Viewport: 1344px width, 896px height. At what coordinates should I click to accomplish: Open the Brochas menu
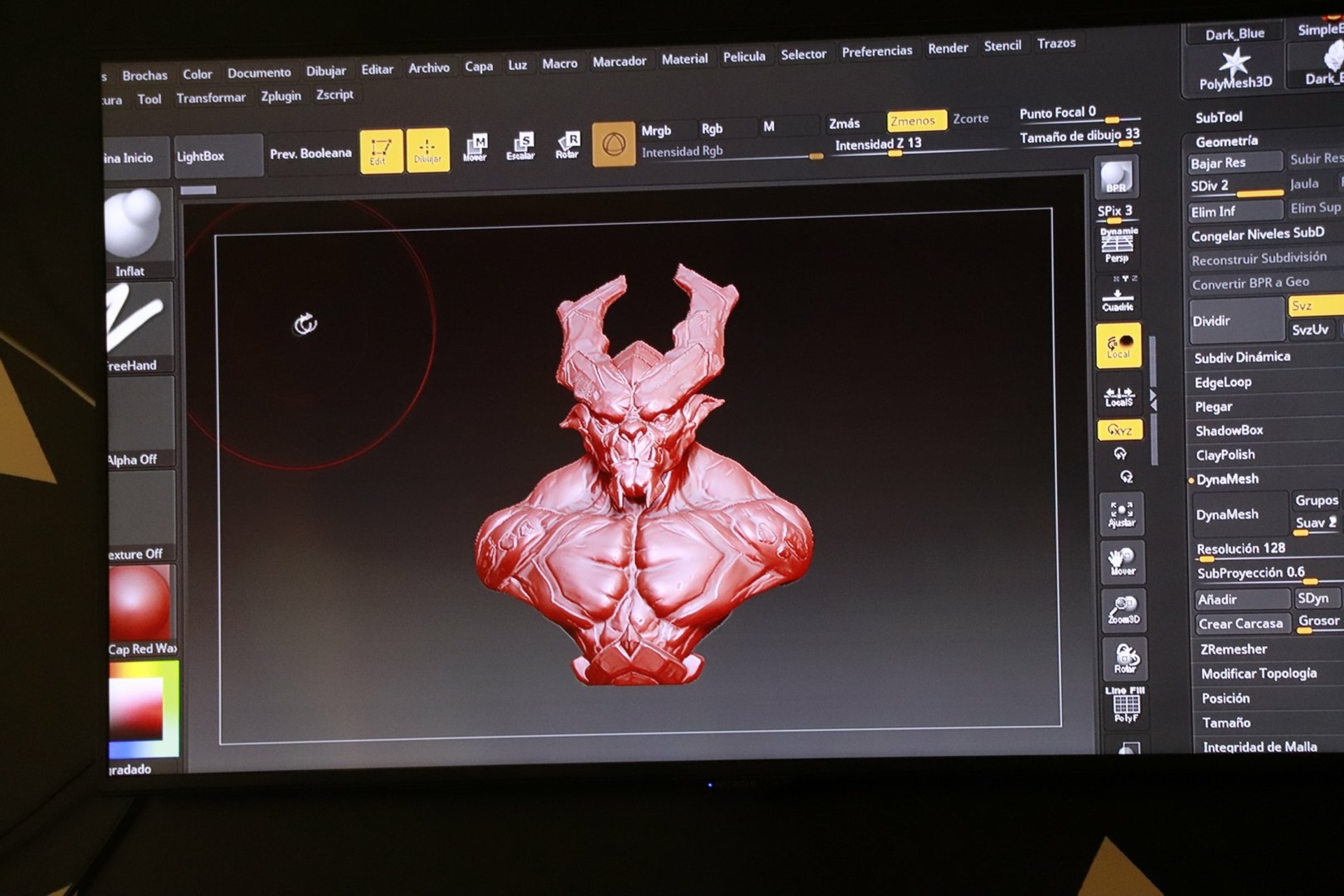(145, 75)
